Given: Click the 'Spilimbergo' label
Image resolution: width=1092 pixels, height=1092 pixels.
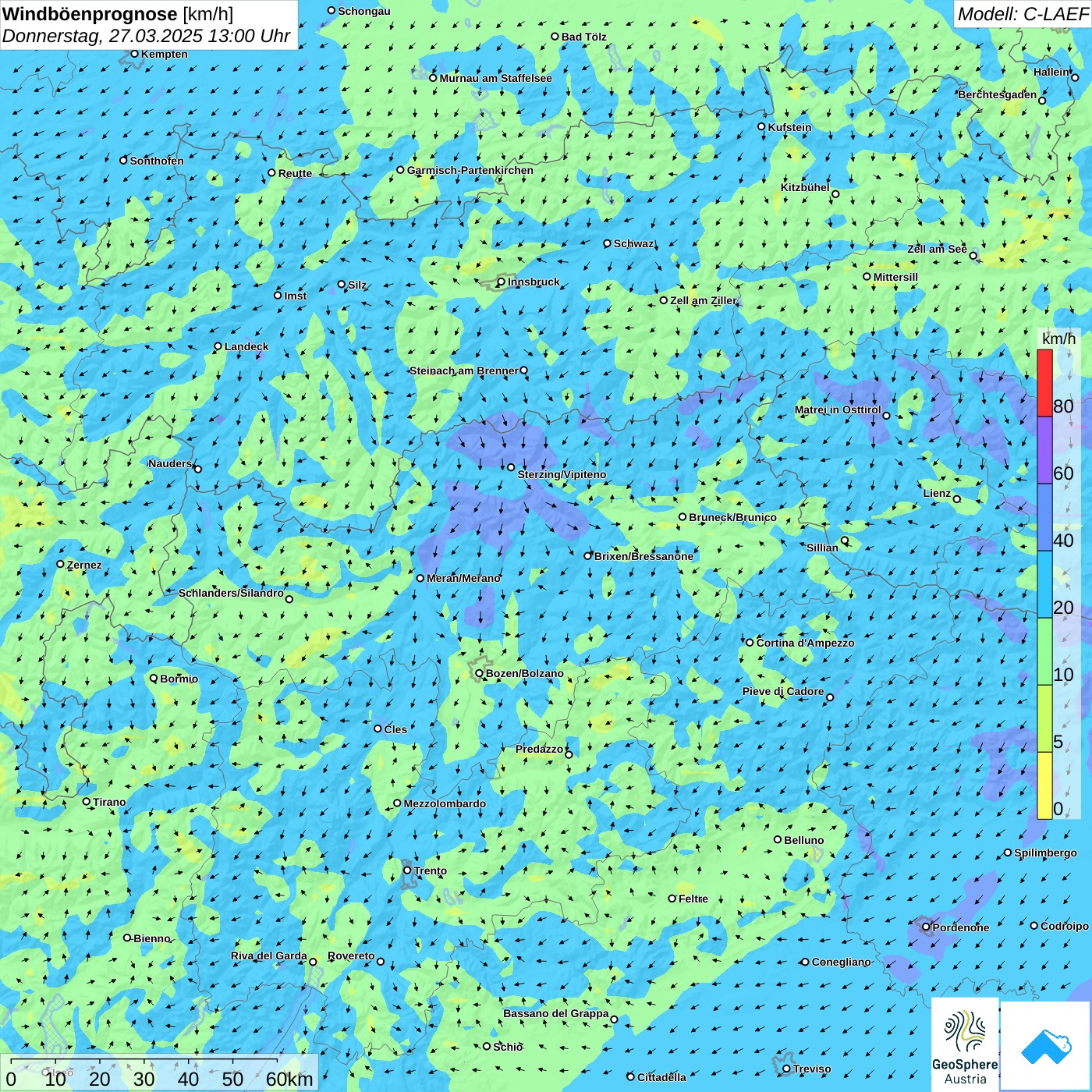Looking at the screenshot, I should pos(1045,853).
